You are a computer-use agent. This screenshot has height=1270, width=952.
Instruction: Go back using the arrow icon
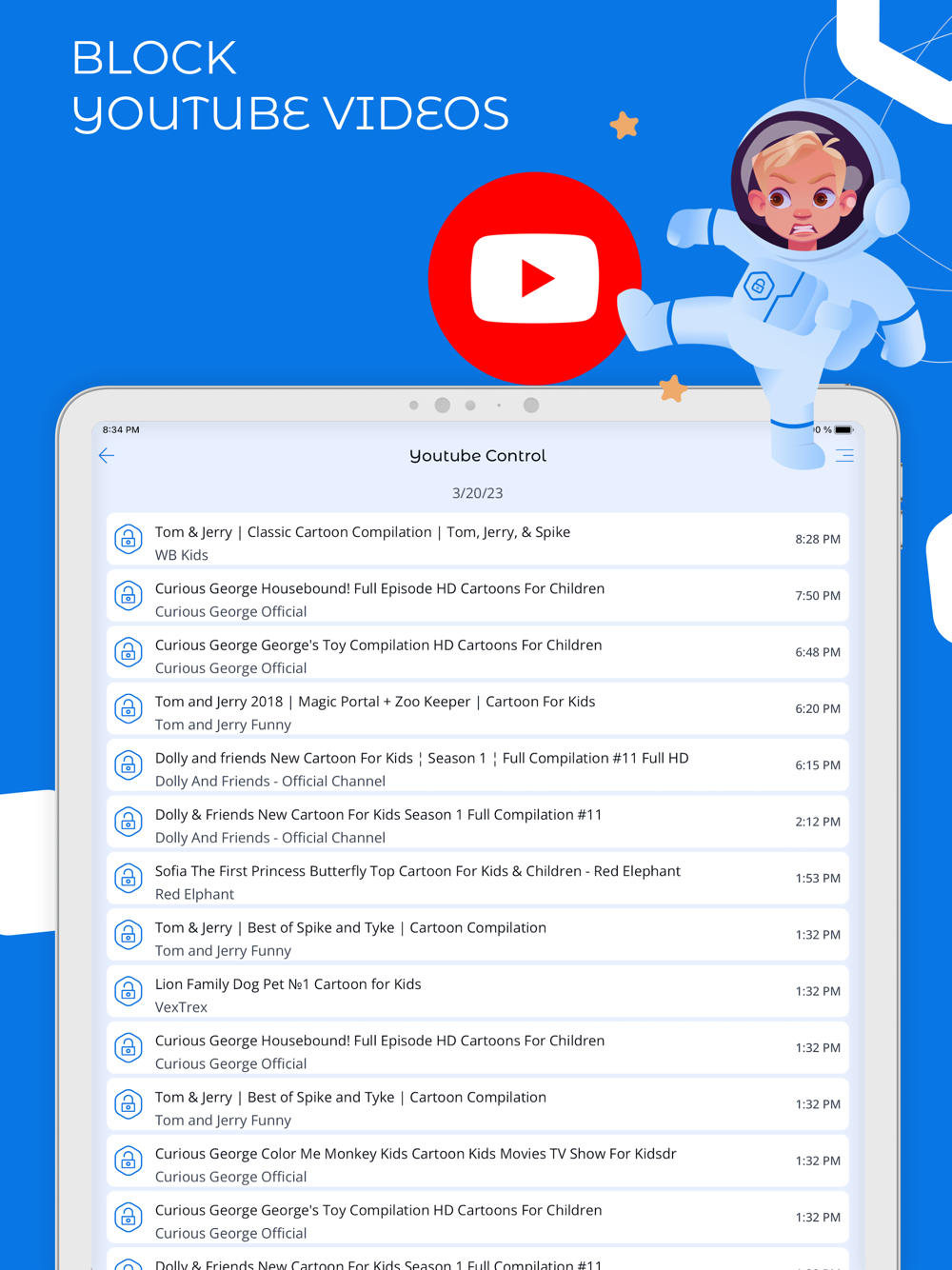[x=107, y=456]
